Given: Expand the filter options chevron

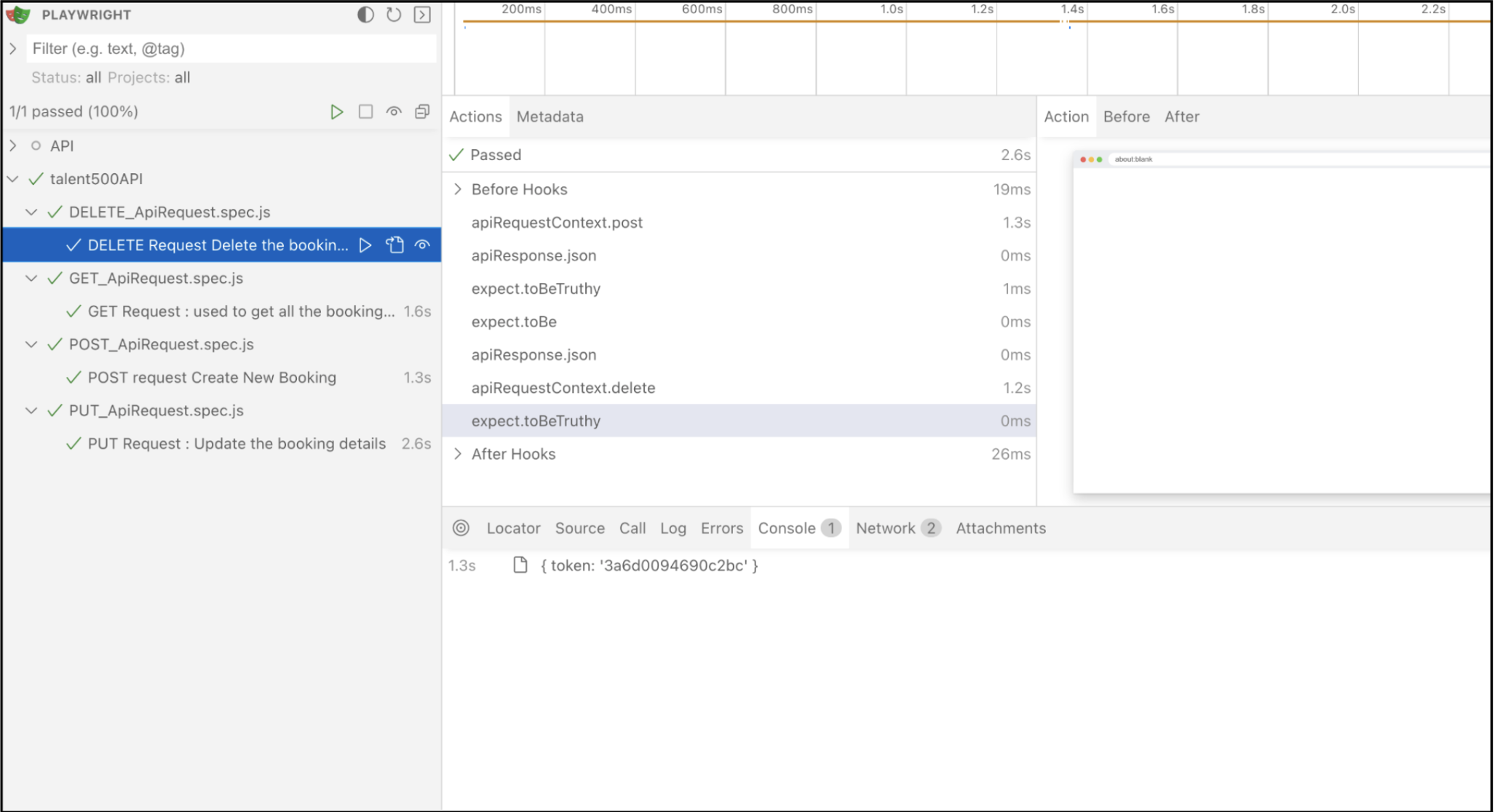Looking at the screenshot, I should click(x=13, y=49).
